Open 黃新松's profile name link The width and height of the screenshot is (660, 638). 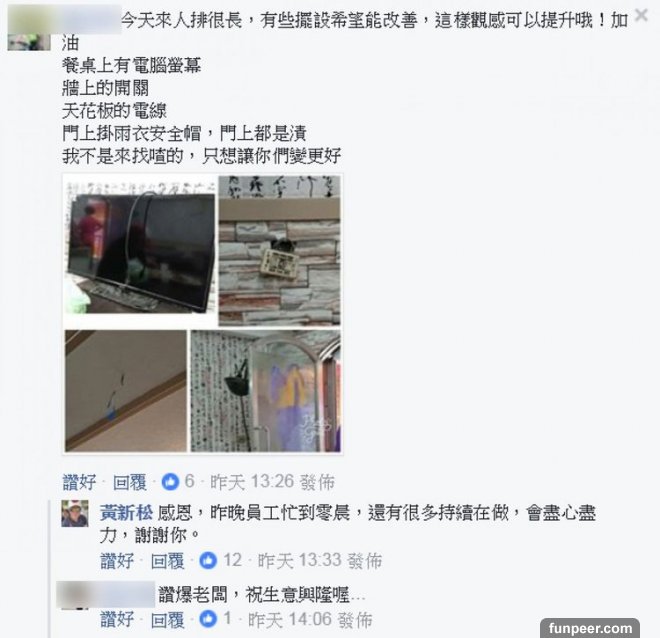pos(126,513)
